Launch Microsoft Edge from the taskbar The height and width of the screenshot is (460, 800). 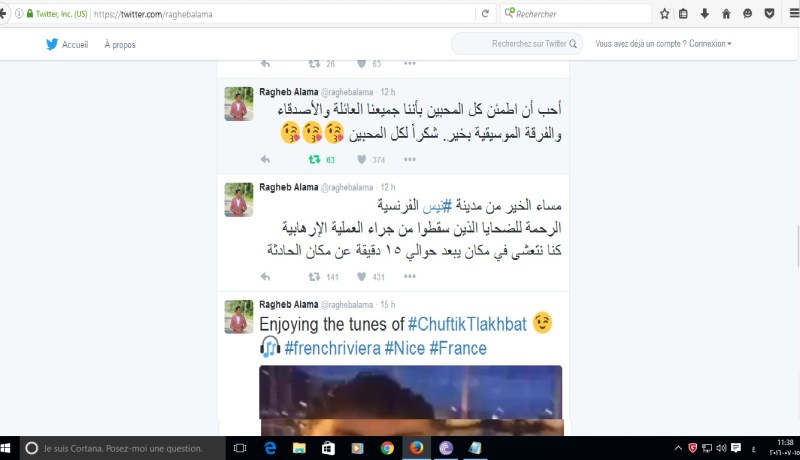pos(270,448)
